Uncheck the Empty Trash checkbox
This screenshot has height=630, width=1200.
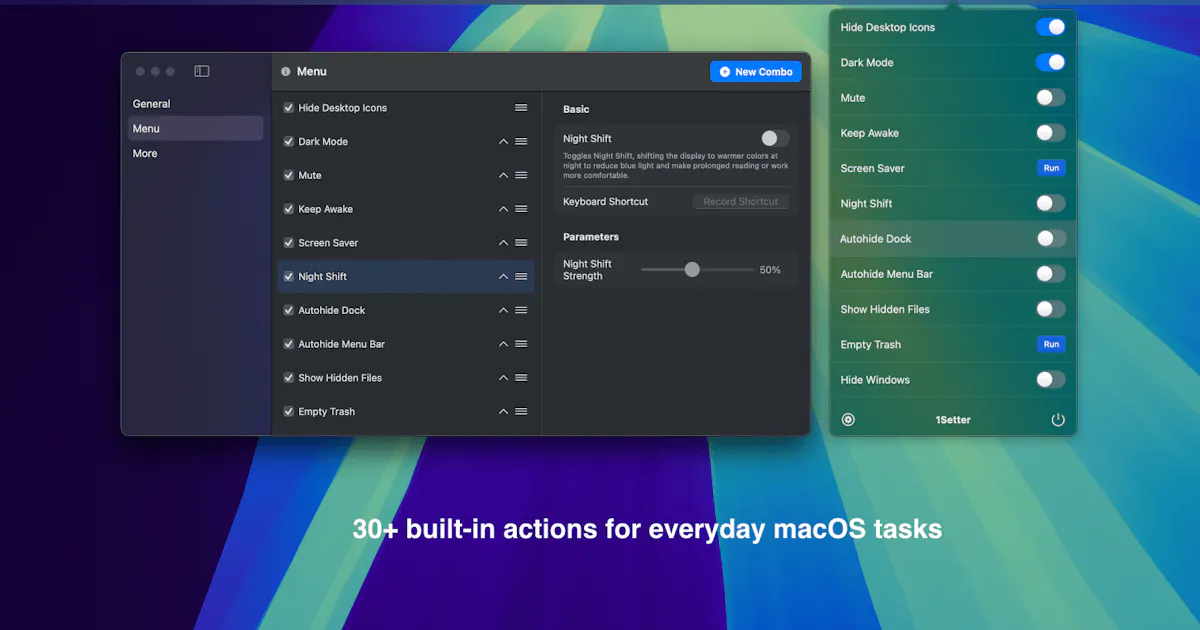(x=289, y=412)
